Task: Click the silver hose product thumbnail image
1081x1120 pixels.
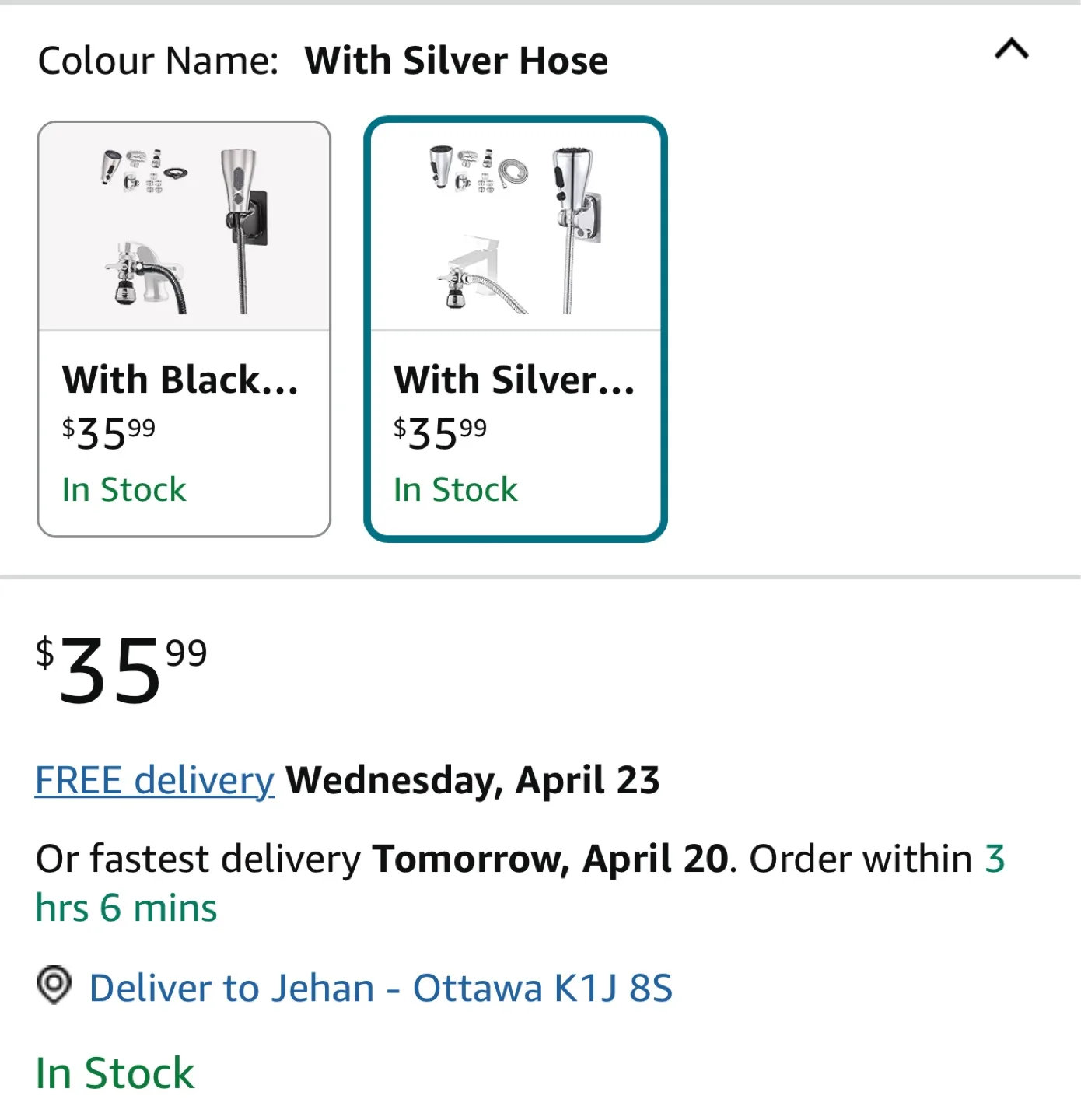Action: click(x=516, y=227)
